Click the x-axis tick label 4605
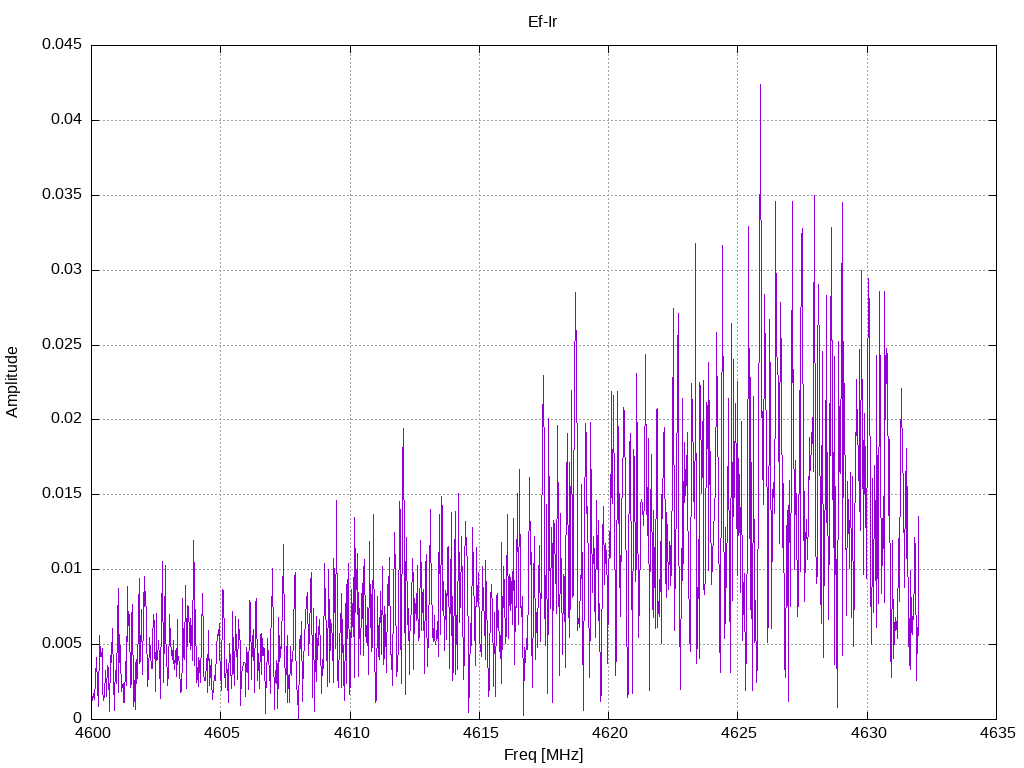Viewport: 1024px width, 768px height. (x=221, y=733)
